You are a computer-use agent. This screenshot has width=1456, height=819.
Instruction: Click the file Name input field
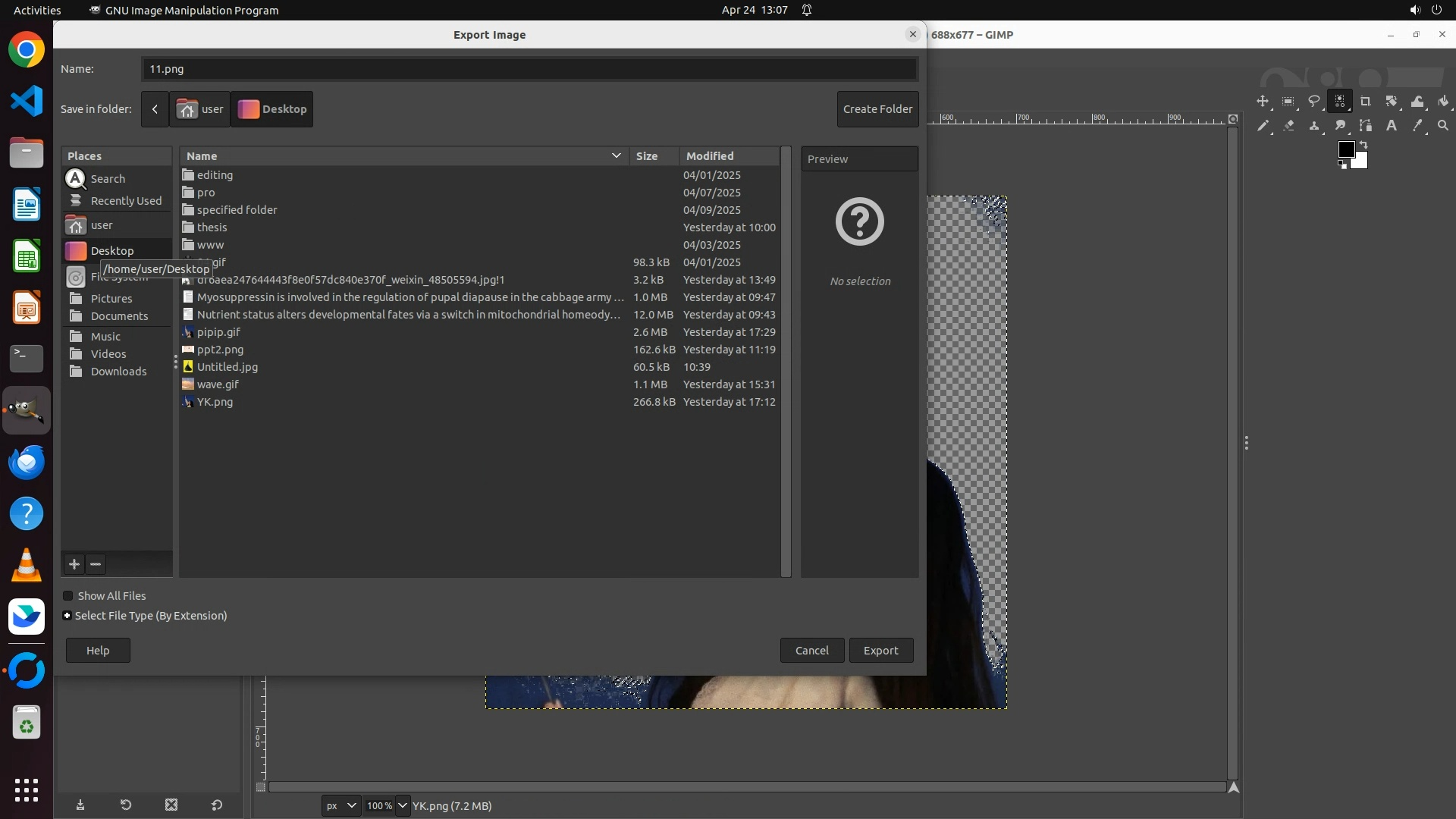529,69
